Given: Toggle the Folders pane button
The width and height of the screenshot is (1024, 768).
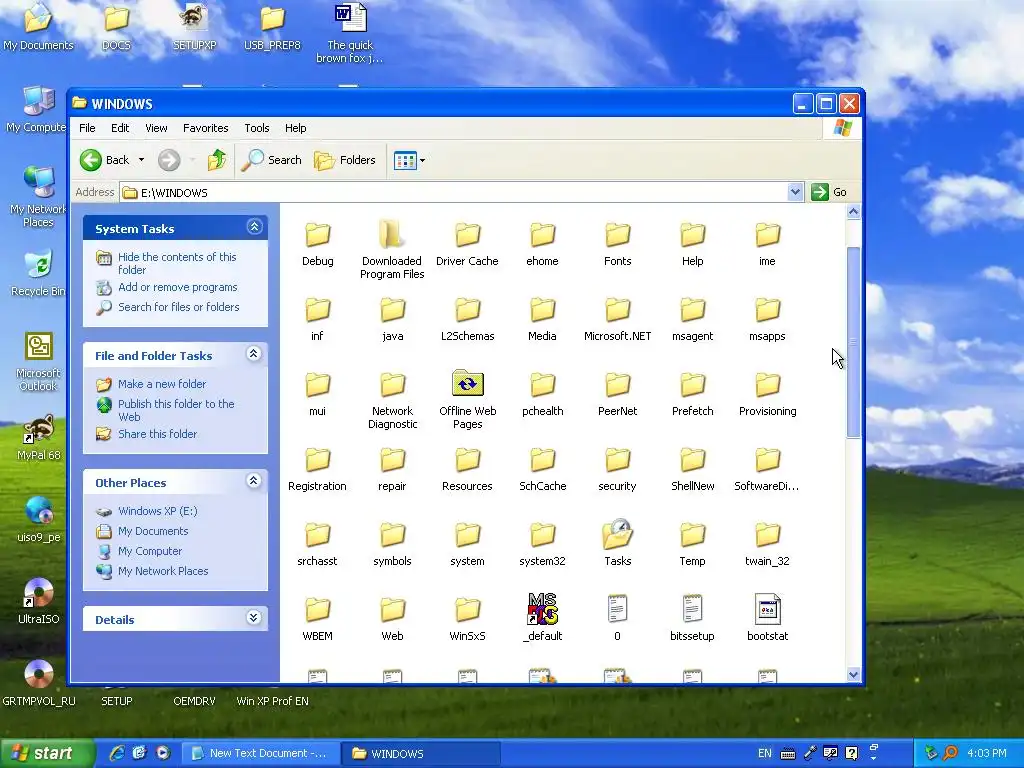Looking at the screenshot, I should pyautogui.click(x=345, y=160).
